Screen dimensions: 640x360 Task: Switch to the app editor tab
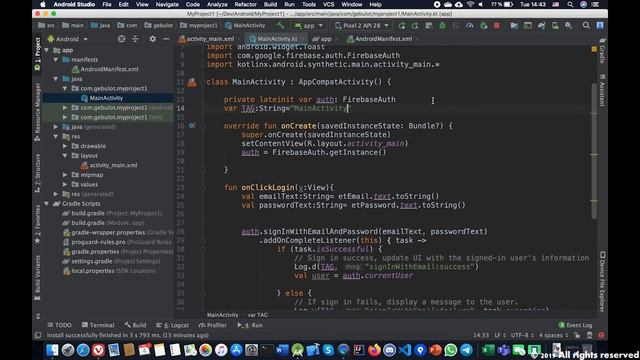[322, 39]
